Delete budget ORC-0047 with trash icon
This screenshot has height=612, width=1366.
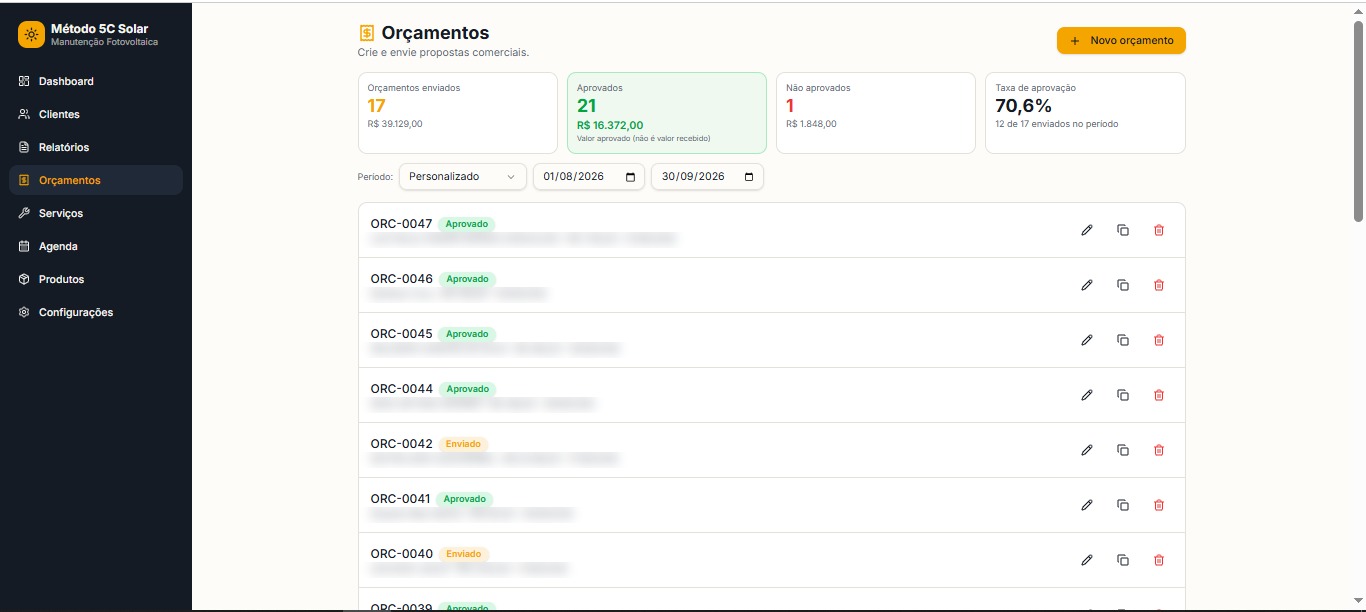(1159, 230)
